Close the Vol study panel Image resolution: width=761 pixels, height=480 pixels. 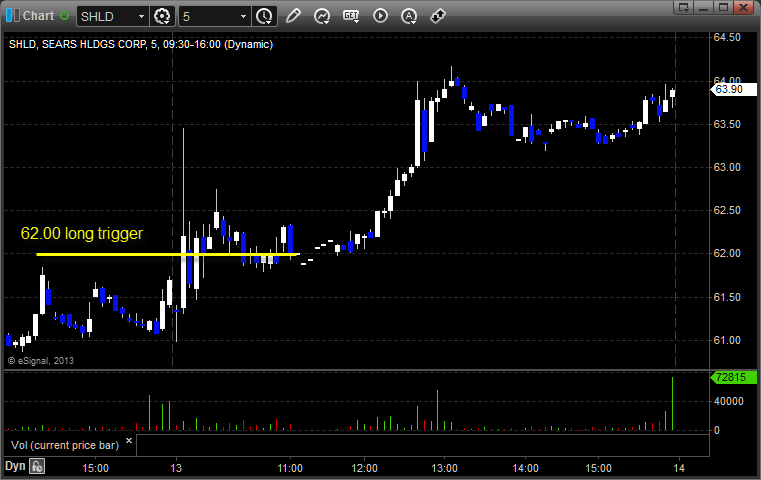[129, 441]
